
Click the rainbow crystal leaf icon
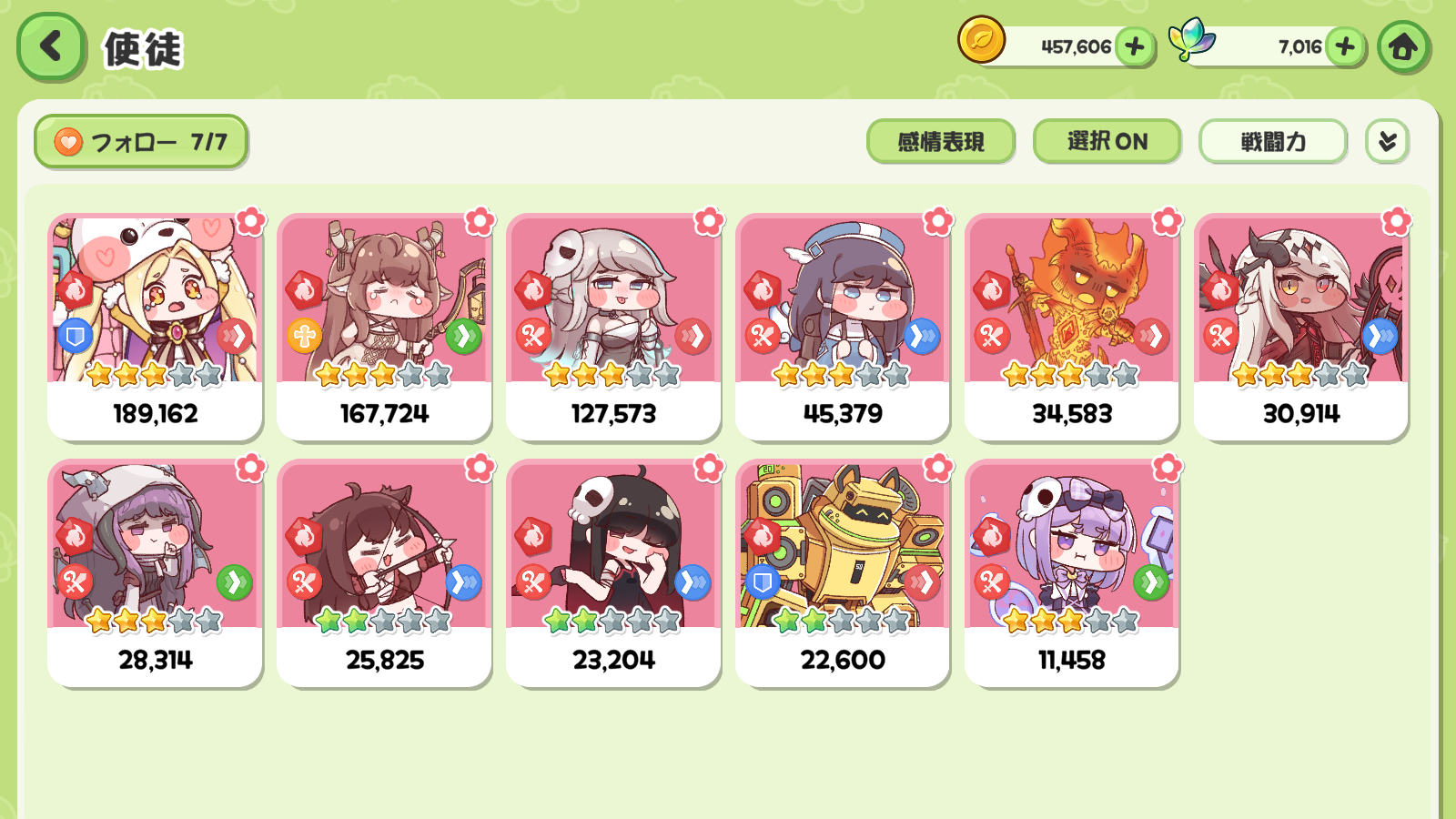pyautogui.click(x=1192, y=40)
